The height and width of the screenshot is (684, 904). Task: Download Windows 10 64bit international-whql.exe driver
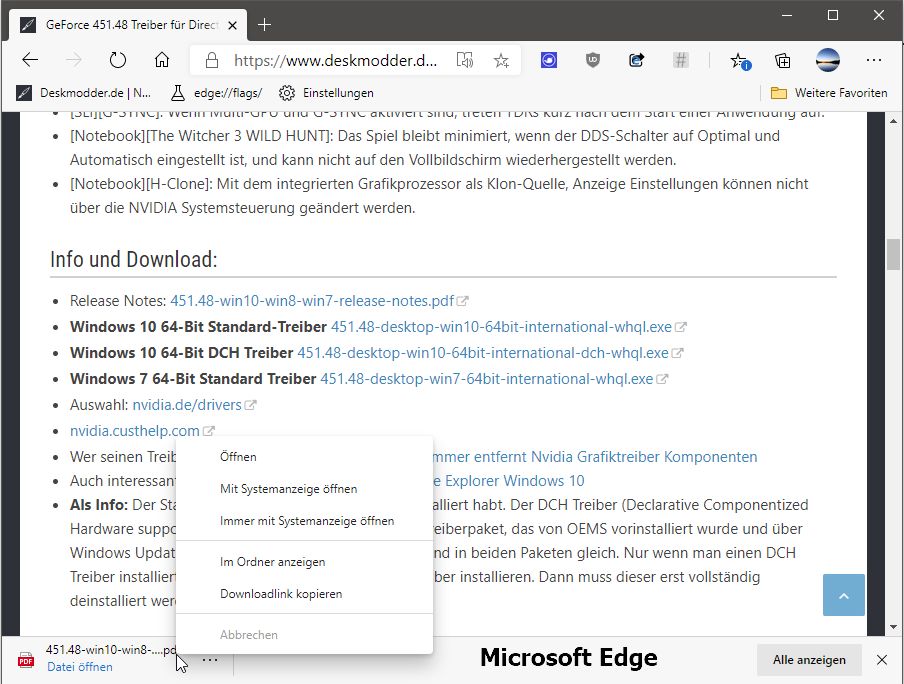[501, 327]
